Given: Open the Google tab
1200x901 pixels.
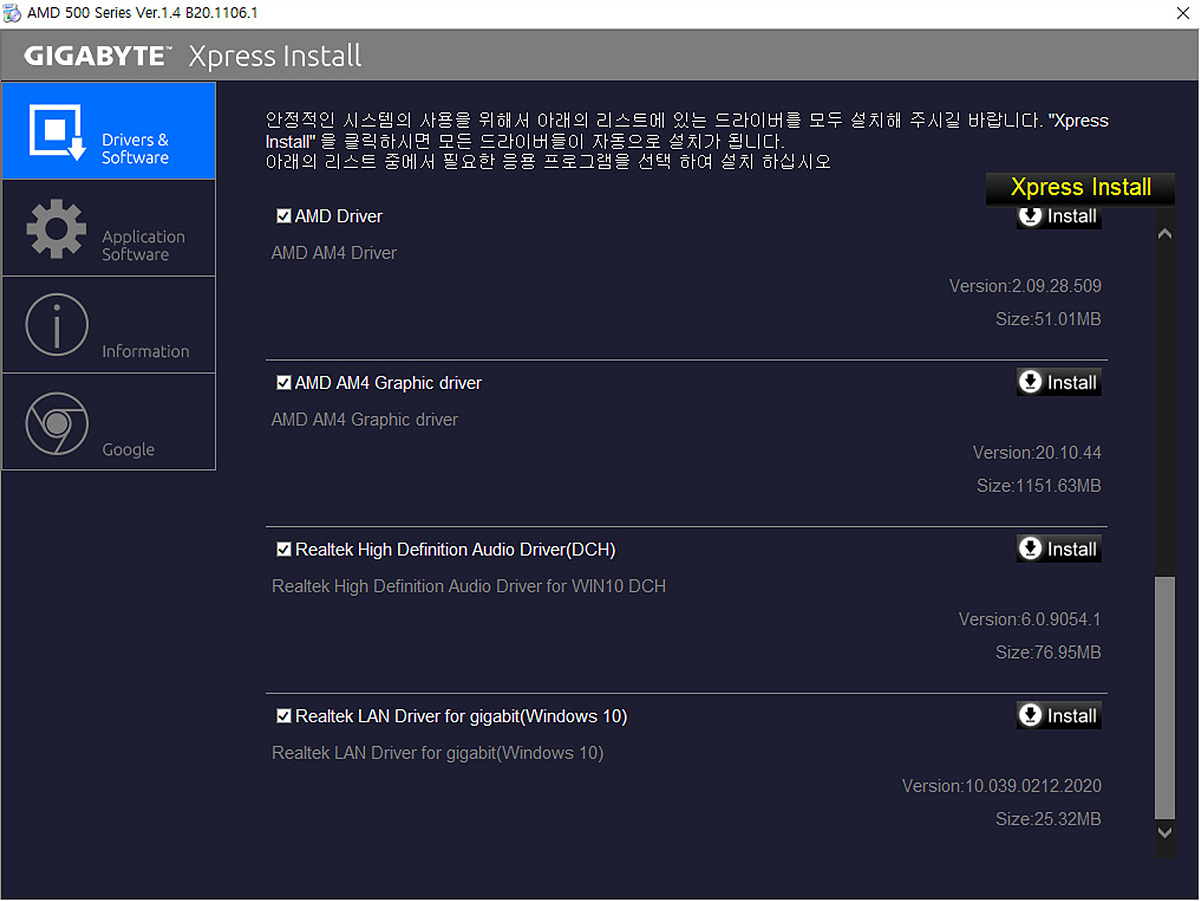Looking at the screenshot, I should pyautogui.click(x=109, y=422).
